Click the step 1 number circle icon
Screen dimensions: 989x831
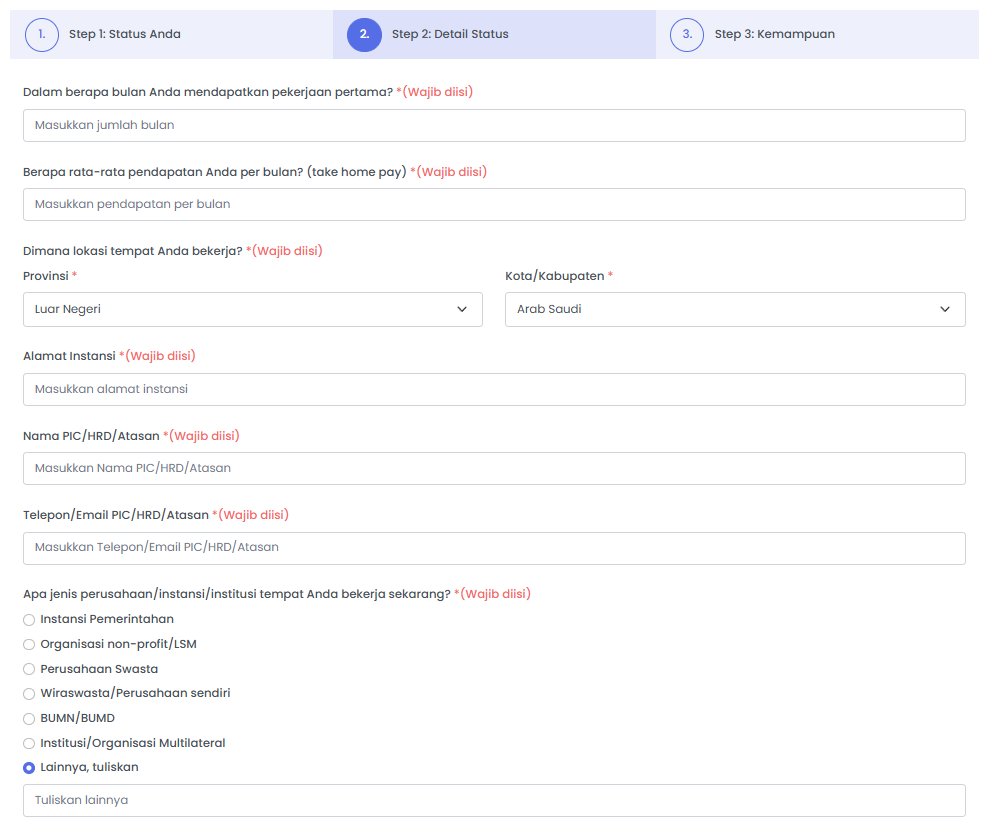coord(42,34)
